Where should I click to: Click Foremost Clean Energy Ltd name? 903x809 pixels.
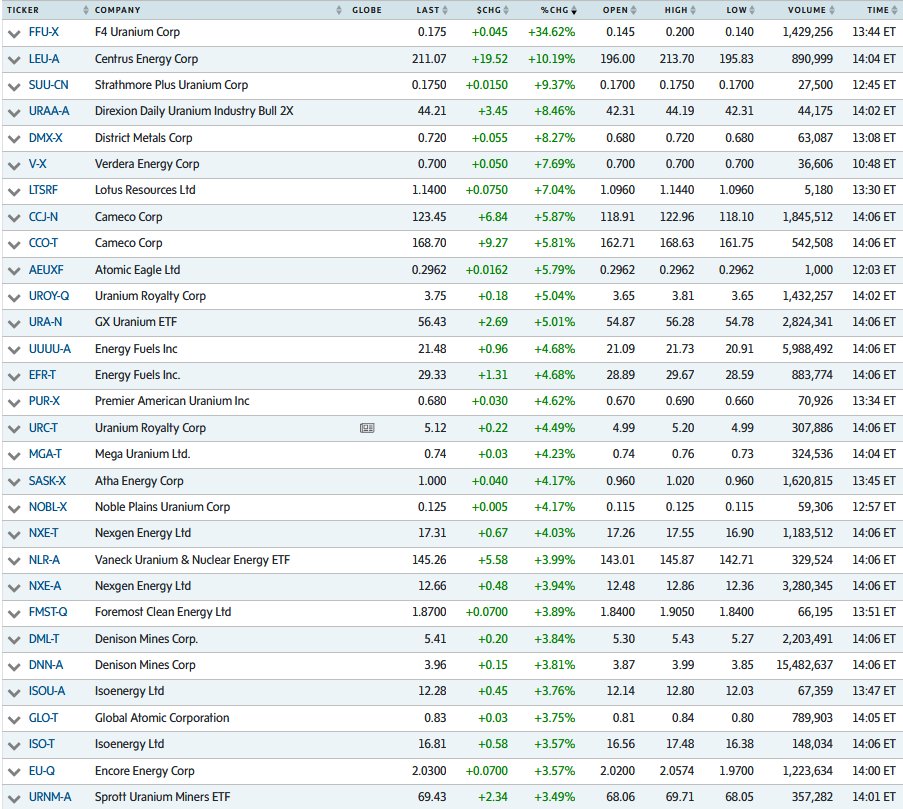163,612
